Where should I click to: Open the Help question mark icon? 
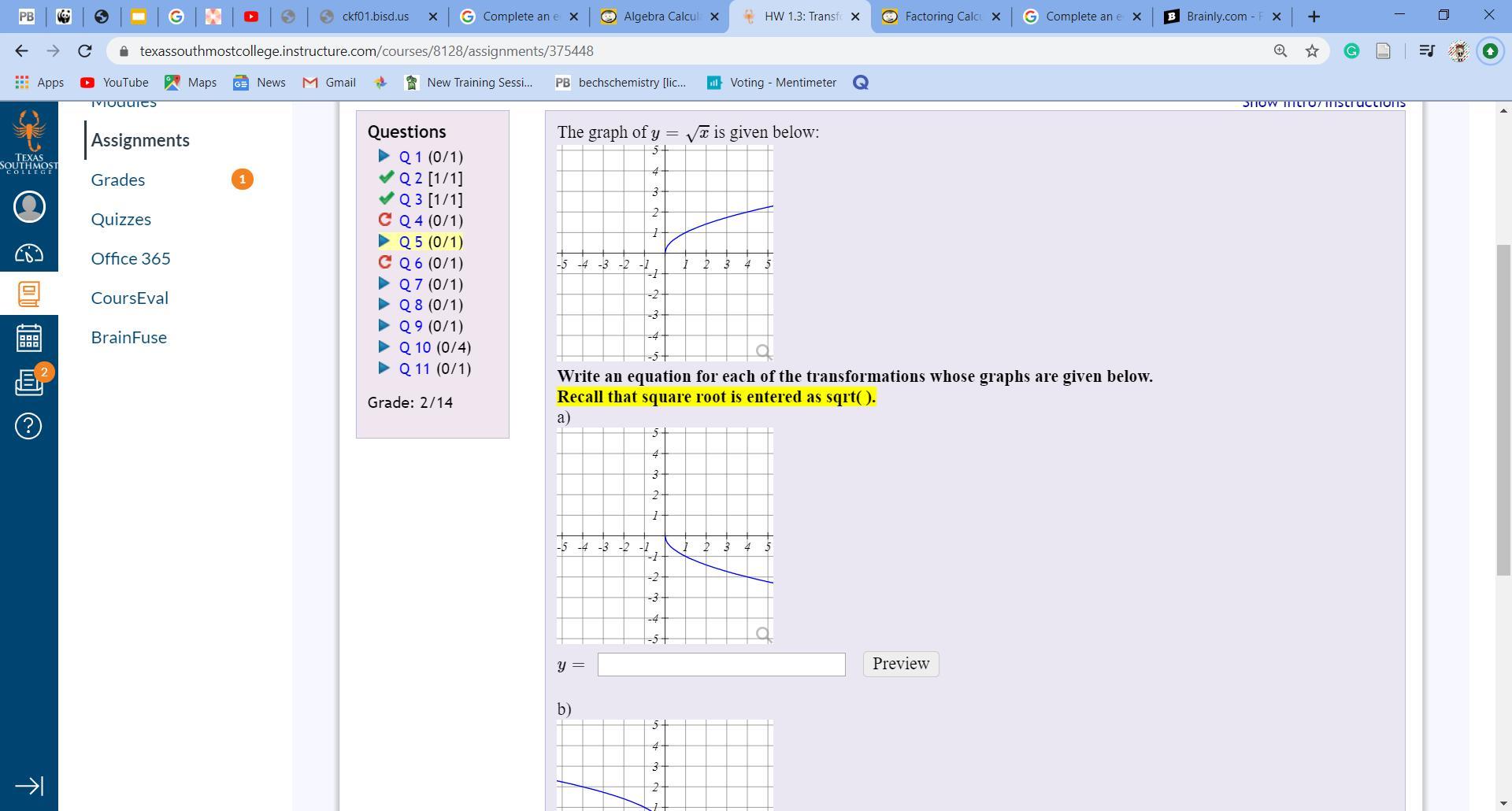(29, 426)
